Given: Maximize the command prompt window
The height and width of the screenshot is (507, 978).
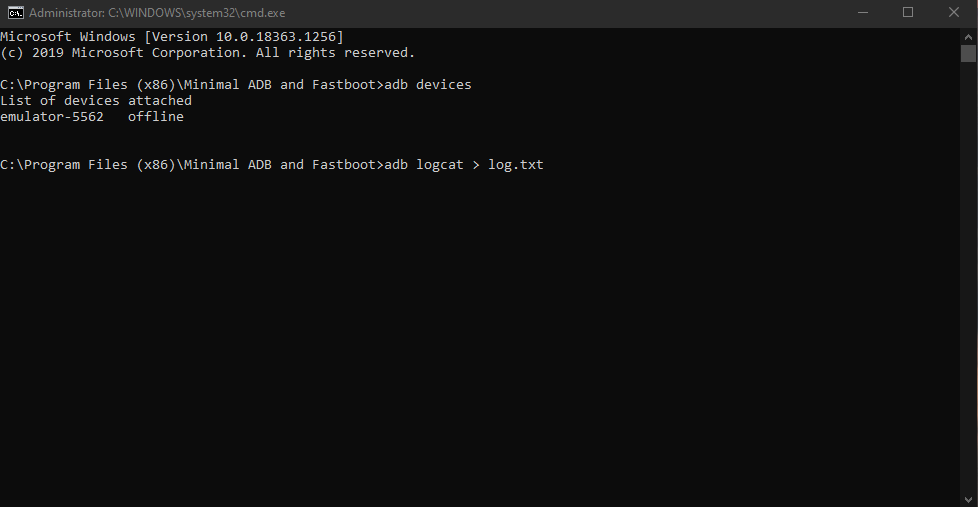Looking at the screenshot, I should point(908,13).
